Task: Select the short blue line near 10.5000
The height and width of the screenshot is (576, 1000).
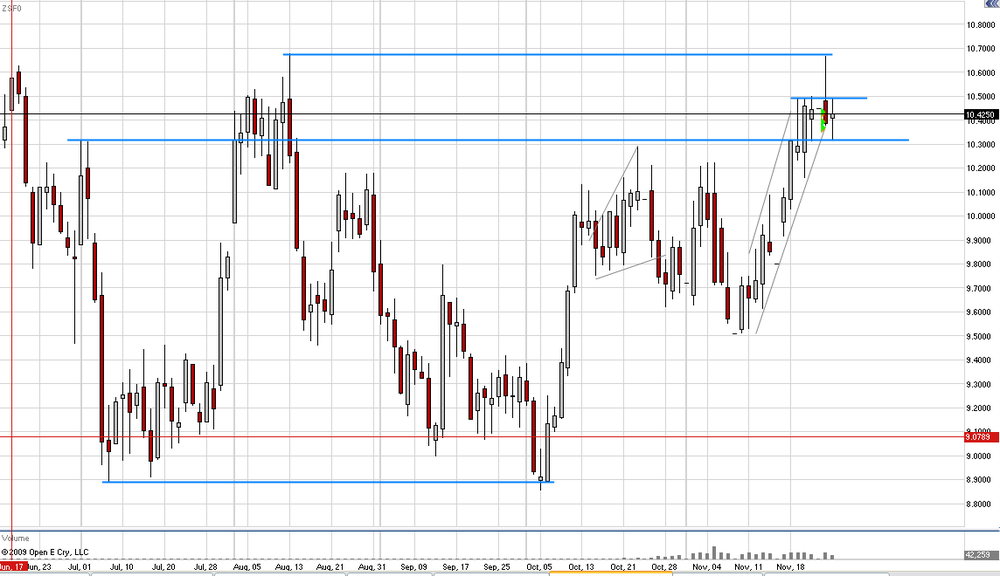Action: tap(829, 98)
